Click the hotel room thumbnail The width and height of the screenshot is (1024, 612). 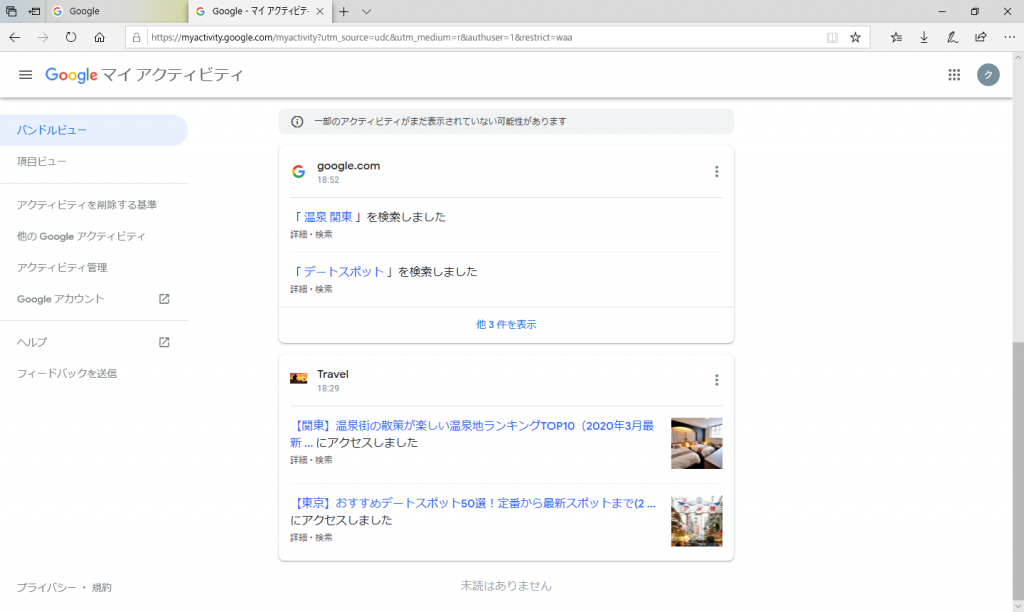click(697, 443)
